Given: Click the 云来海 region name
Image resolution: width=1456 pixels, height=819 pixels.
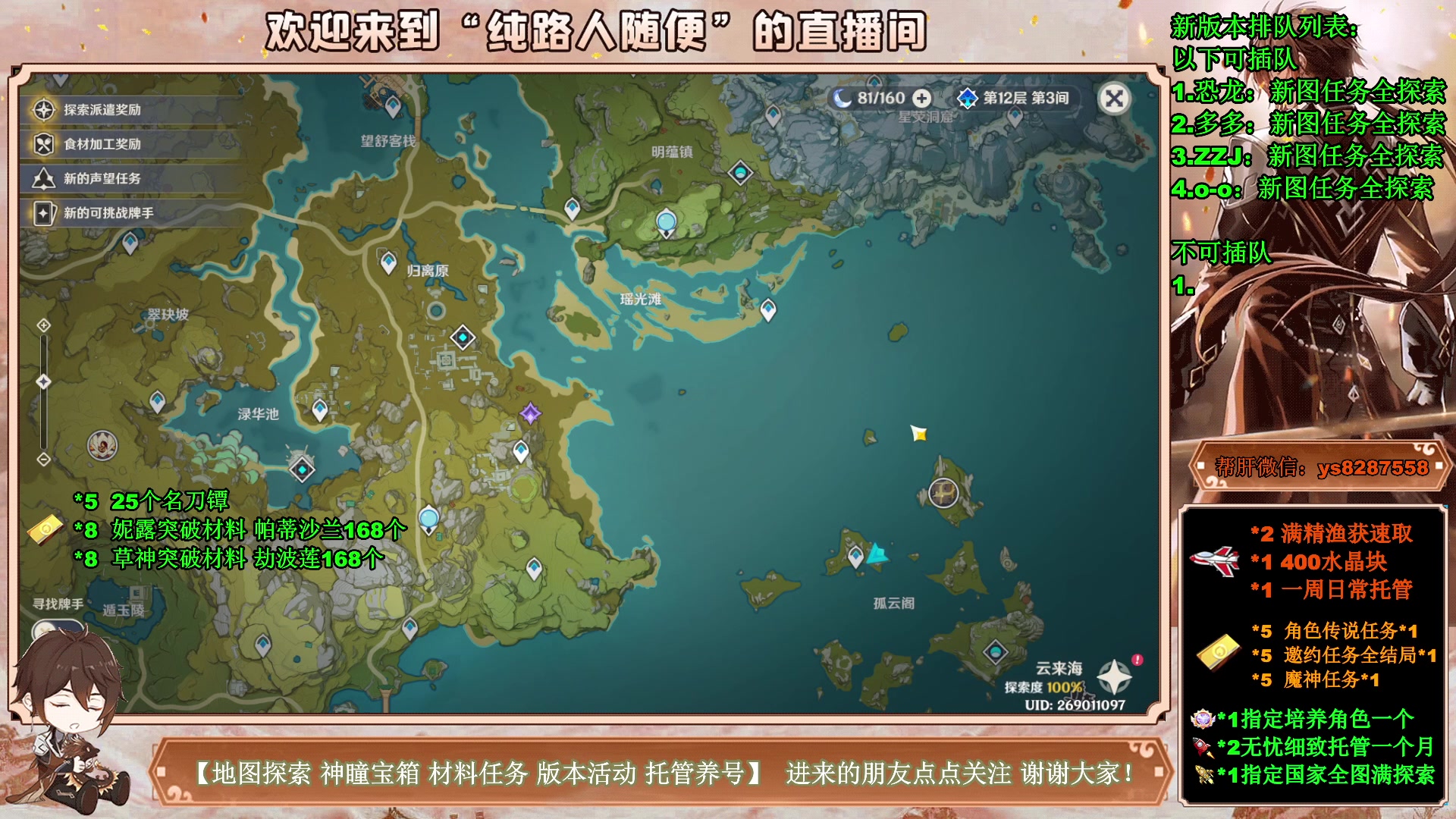Looking at the screenshot, I should 1059,669.
